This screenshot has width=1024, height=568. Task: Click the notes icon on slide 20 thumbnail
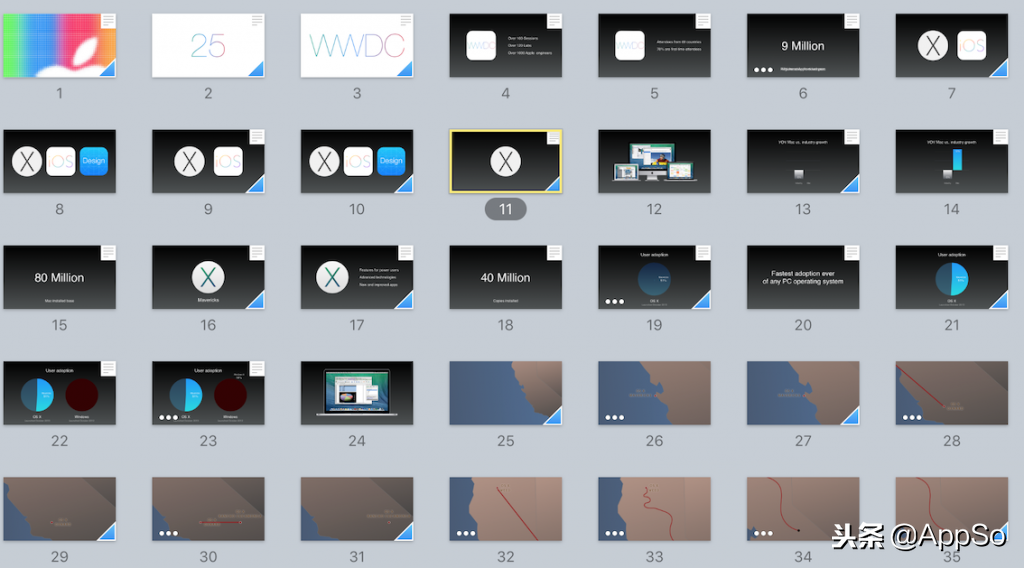point(852,253)
